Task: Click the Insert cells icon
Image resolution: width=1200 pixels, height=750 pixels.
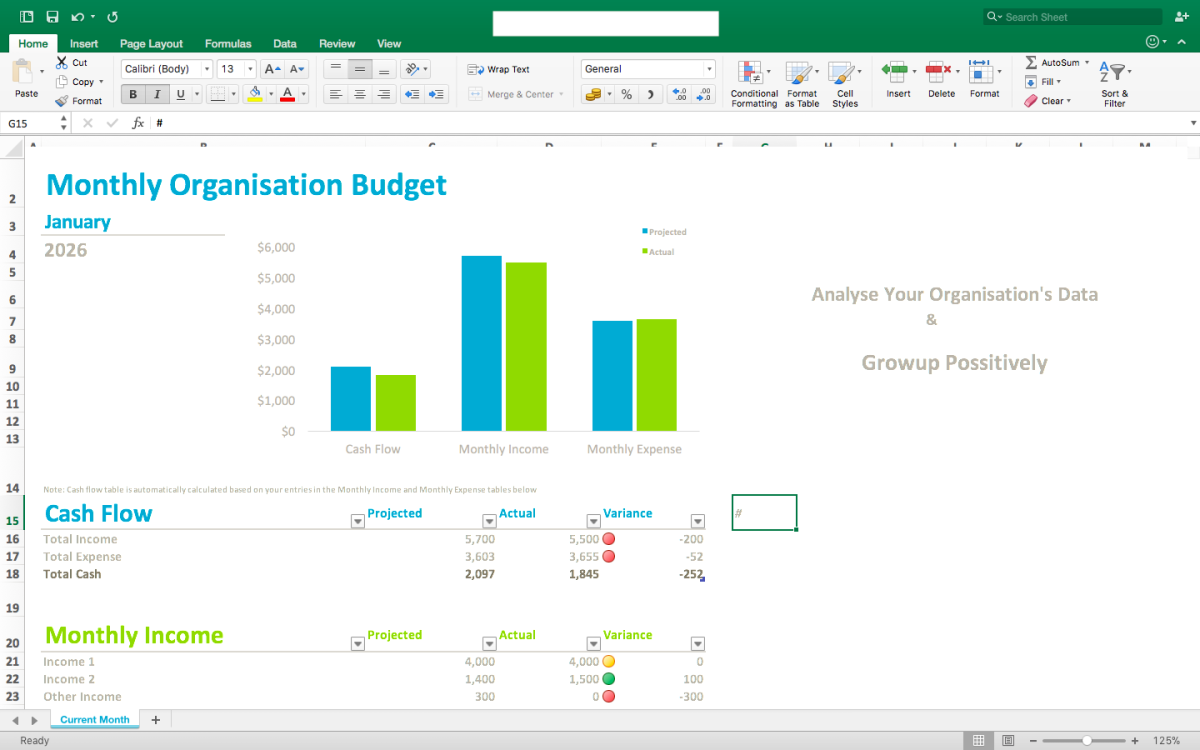Action: (x=895, y=72)
